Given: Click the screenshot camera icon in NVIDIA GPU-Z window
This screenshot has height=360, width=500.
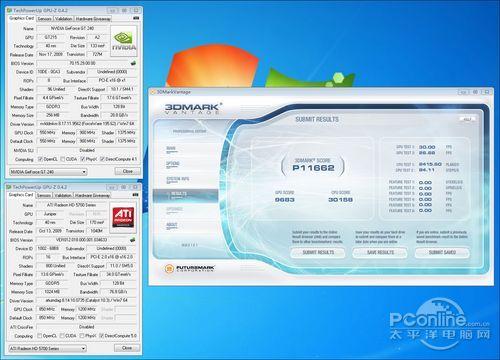Looking at the screenshot, I should point(136,18).
